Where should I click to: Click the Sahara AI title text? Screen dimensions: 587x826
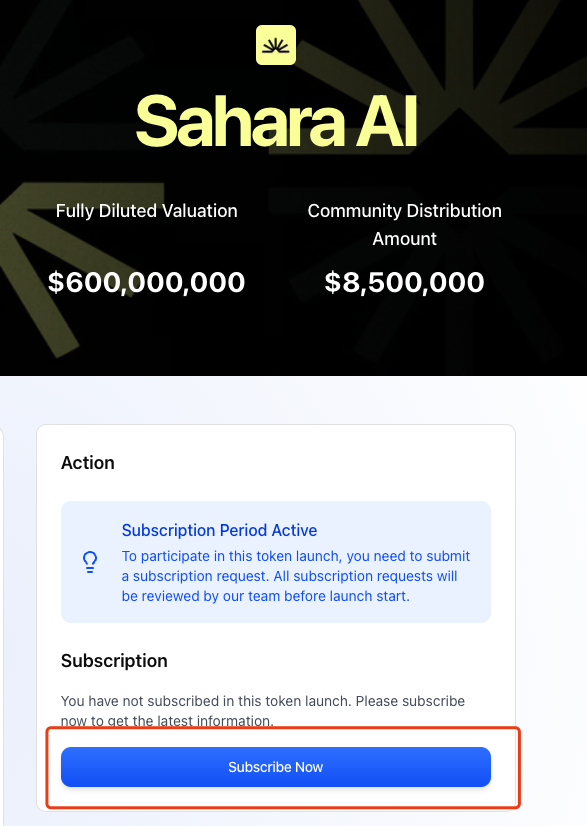click(x=276, y=121)
